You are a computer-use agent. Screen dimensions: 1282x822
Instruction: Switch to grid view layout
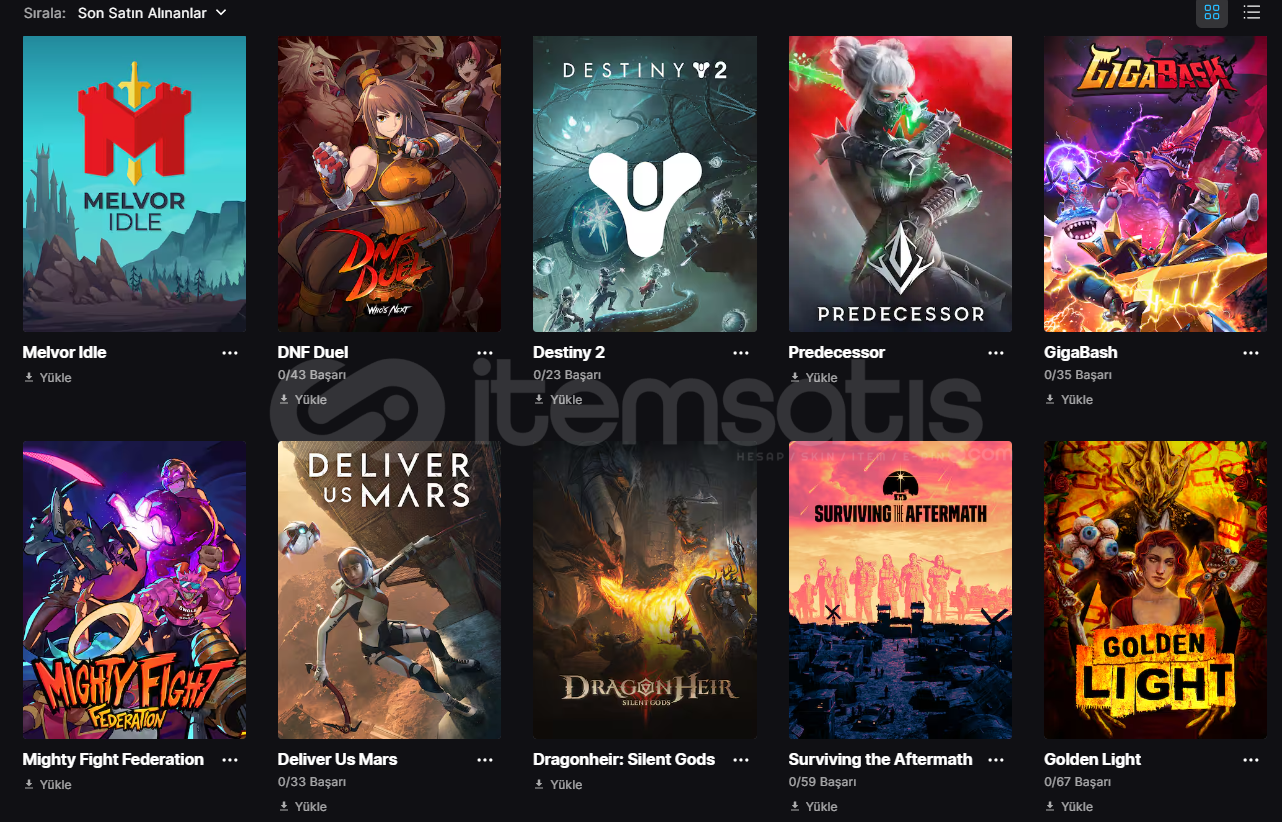[x=1212, y=12]
